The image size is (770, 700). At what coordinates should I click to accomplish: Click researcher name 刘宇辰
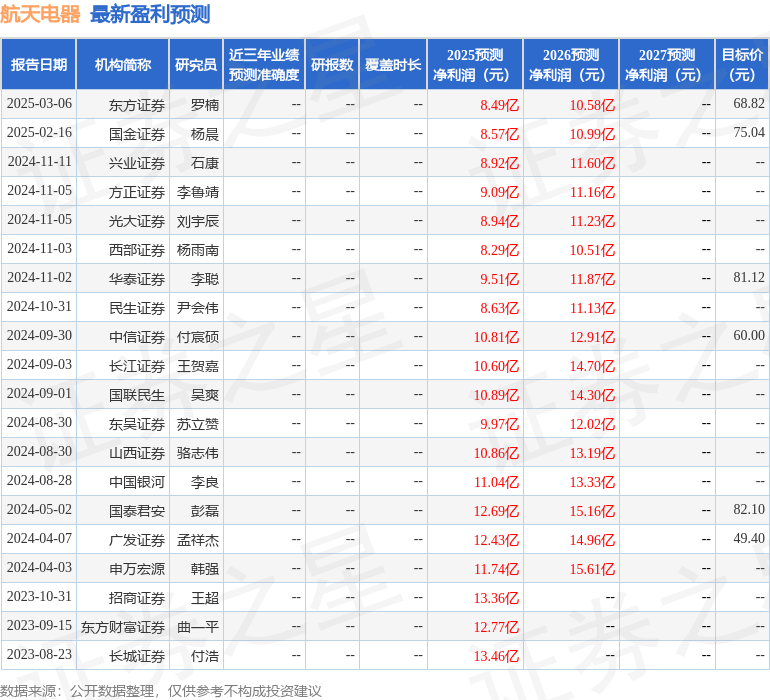point(198,221)
